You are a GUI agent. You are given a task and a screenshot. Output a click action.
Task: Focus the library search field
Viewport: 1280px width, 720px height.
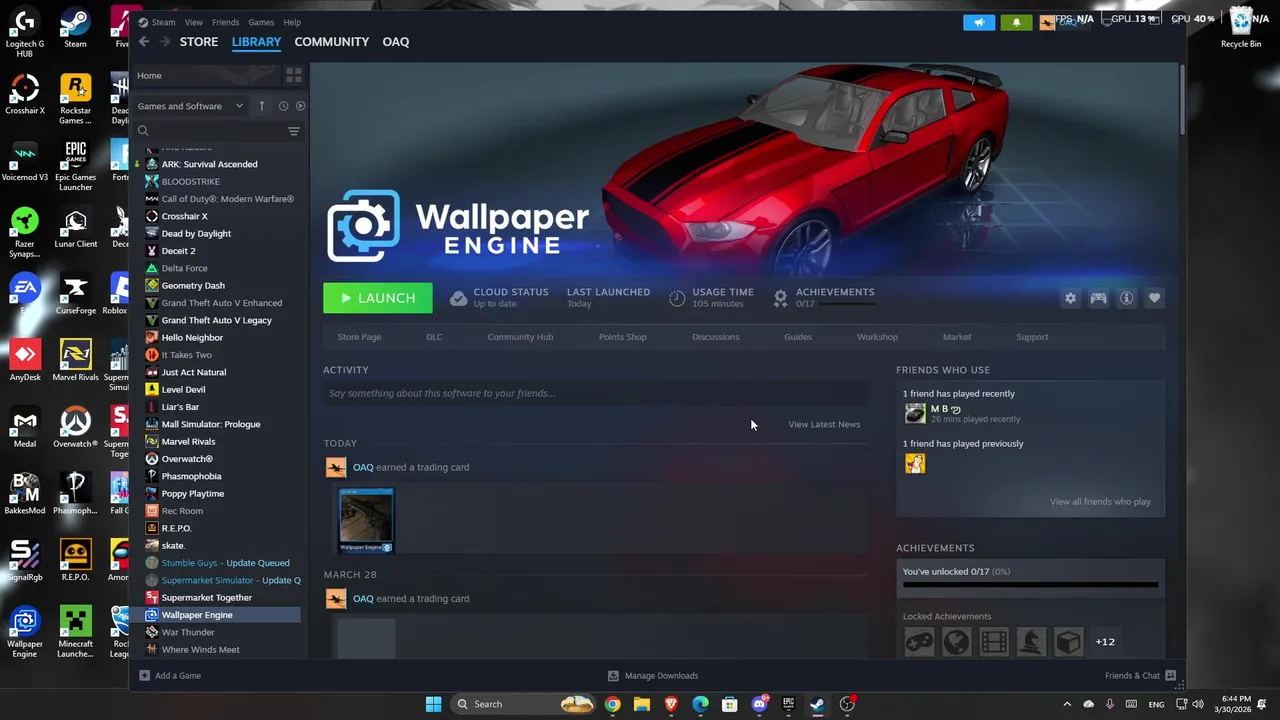tap(210, 131)
